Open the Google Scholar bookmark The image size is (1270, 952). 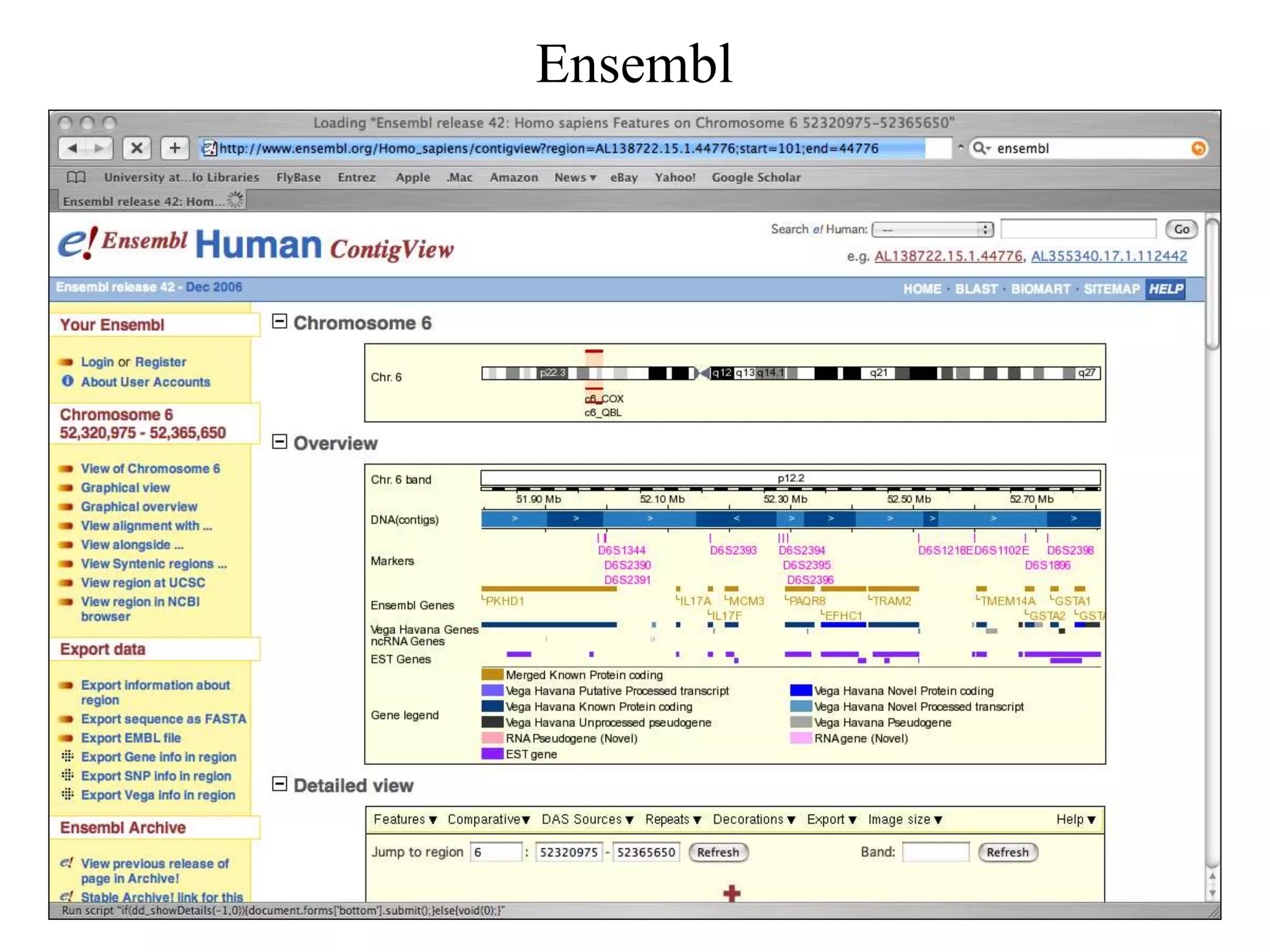756,177
